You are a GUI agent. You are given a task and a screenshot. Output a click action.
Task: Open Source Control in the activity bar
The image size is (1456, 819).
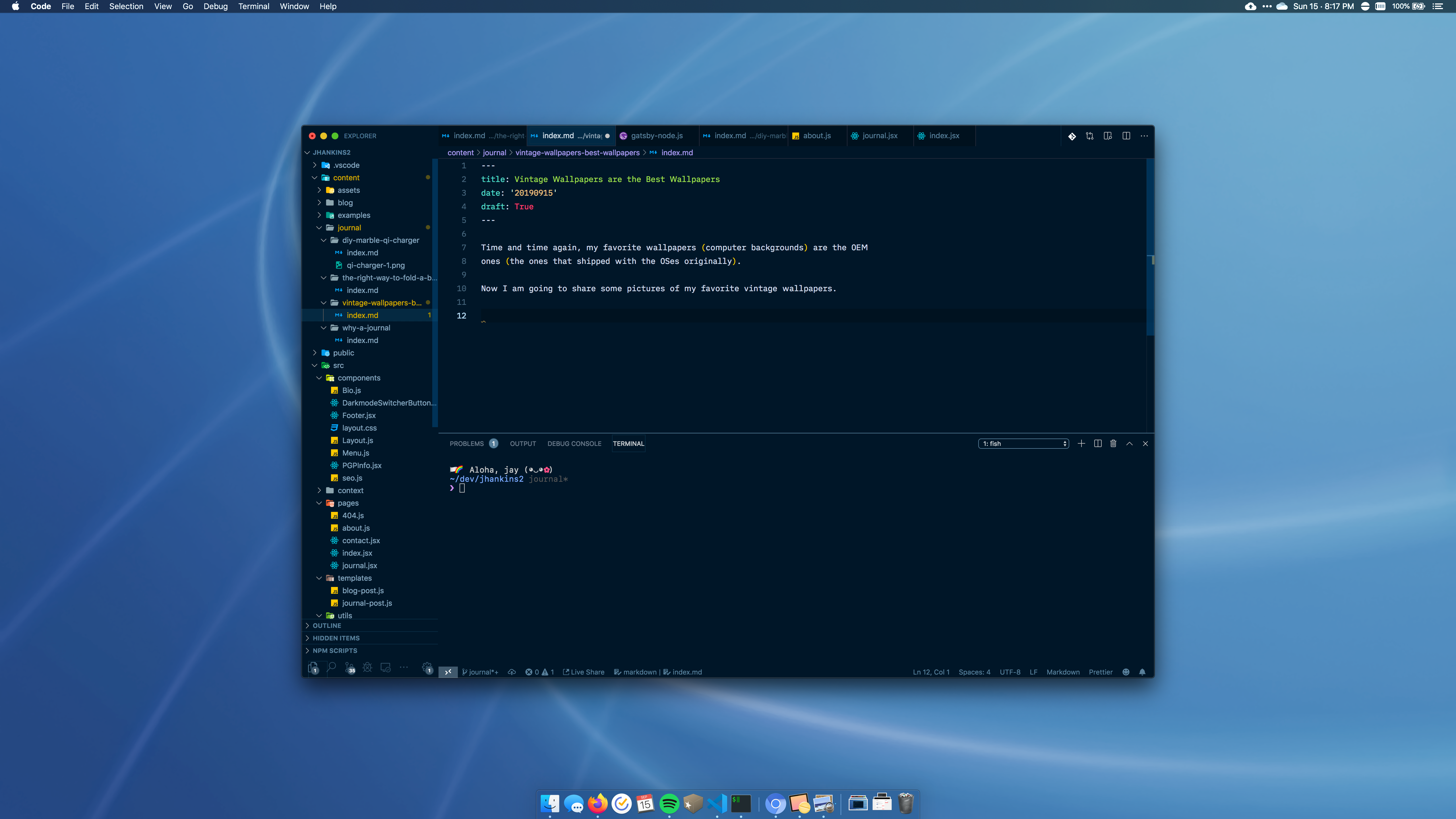pyautogui.click(x=350, y=667)
